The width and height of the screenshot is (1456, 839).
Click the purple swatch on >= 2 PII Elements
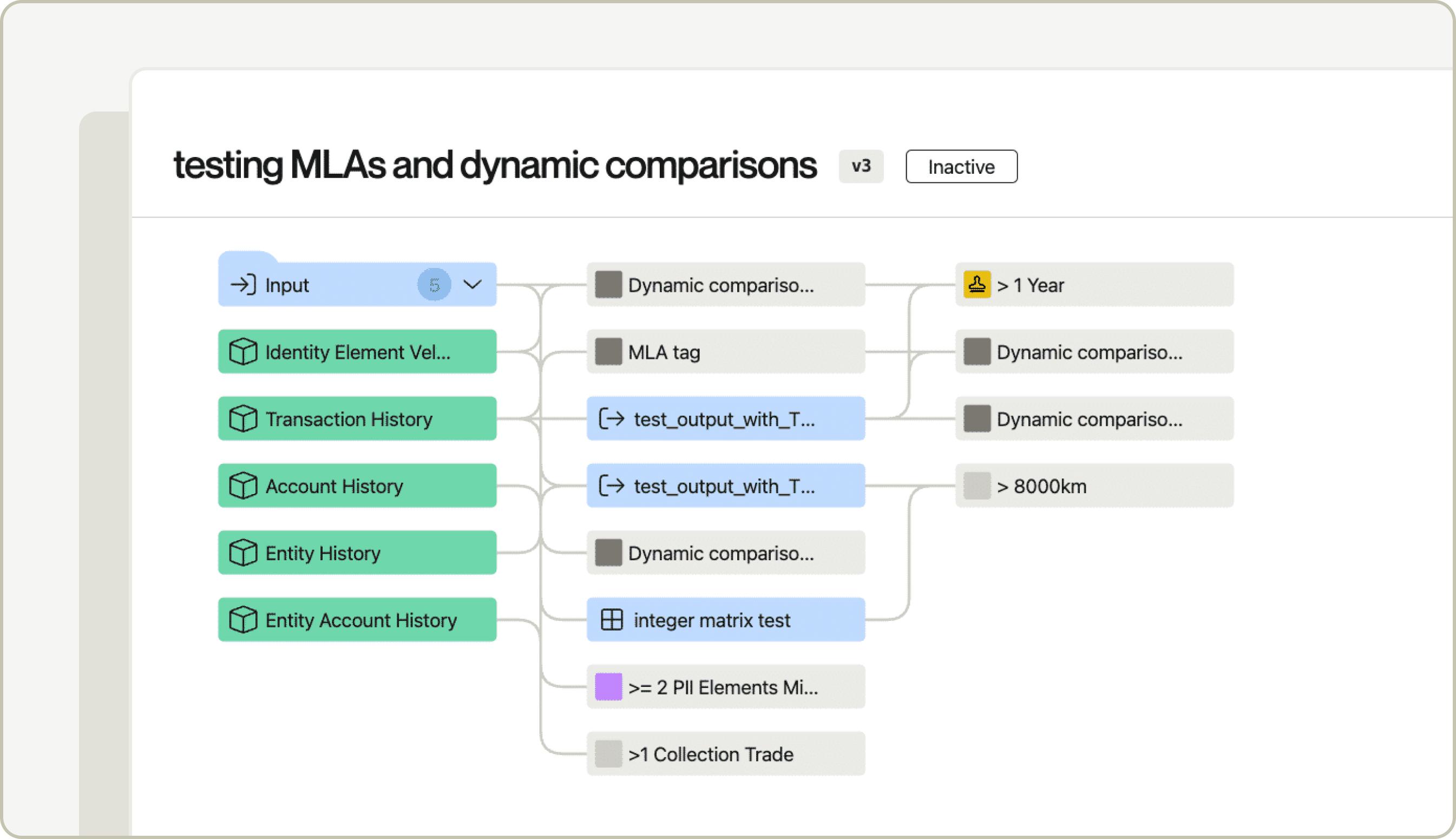click(608, 687)
